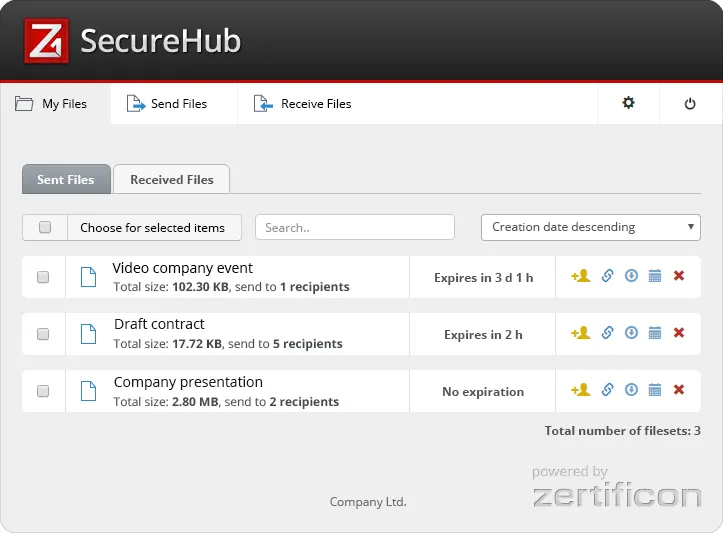Check the Video company event checkbox
The height and width of the screenshot is (533, 723).
point(43,277)
